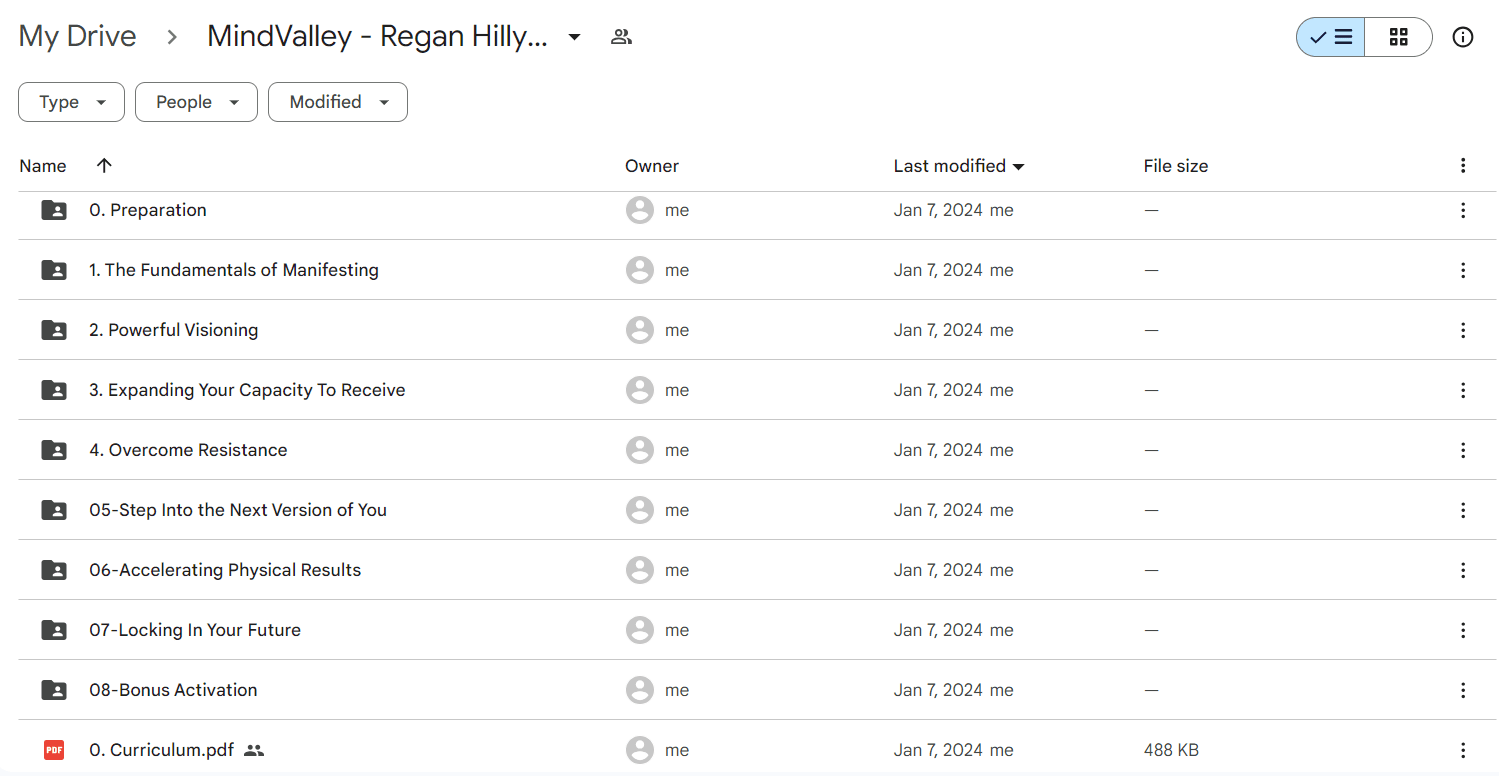Click folder icon next to 4. Overcome Resistance
This screenshot has width=1499, height=776.
coord(54,450)
